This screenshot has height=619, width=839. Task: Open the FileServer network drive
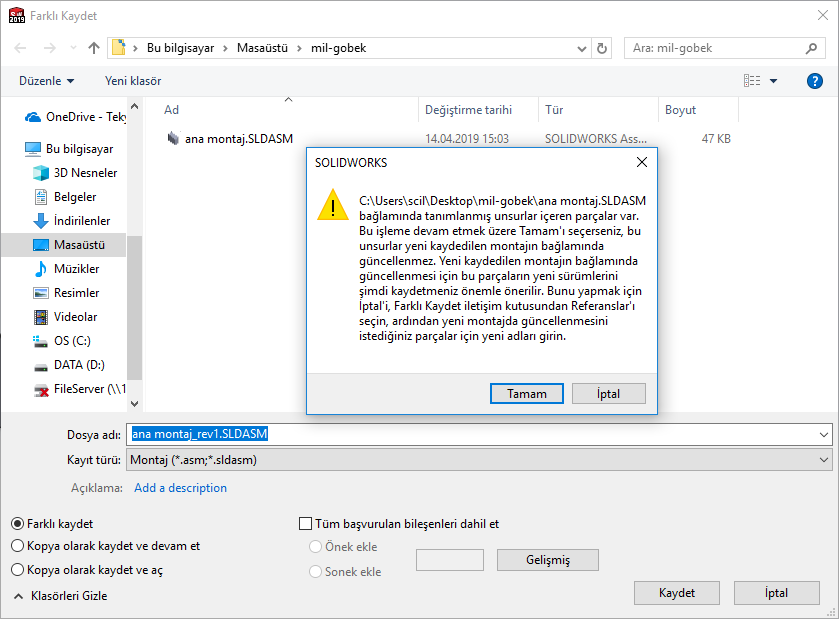click(79, 389)
